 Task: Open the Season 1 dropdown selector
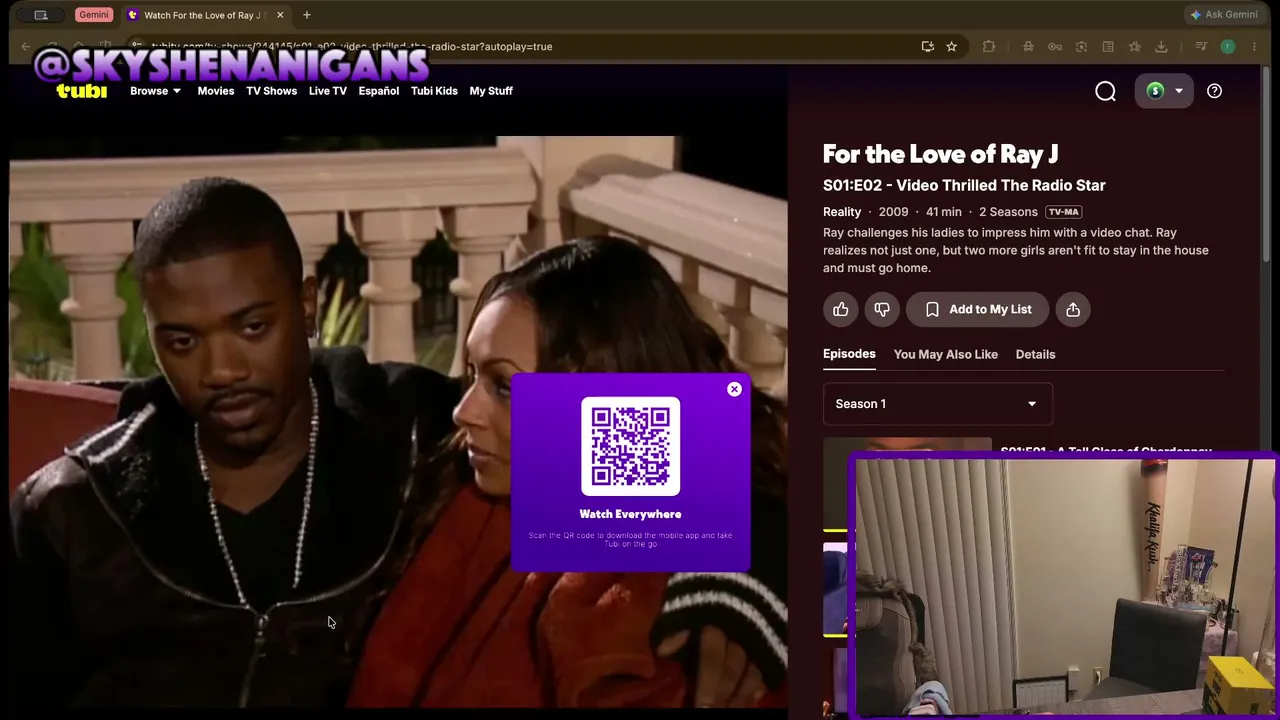point(938,404)
